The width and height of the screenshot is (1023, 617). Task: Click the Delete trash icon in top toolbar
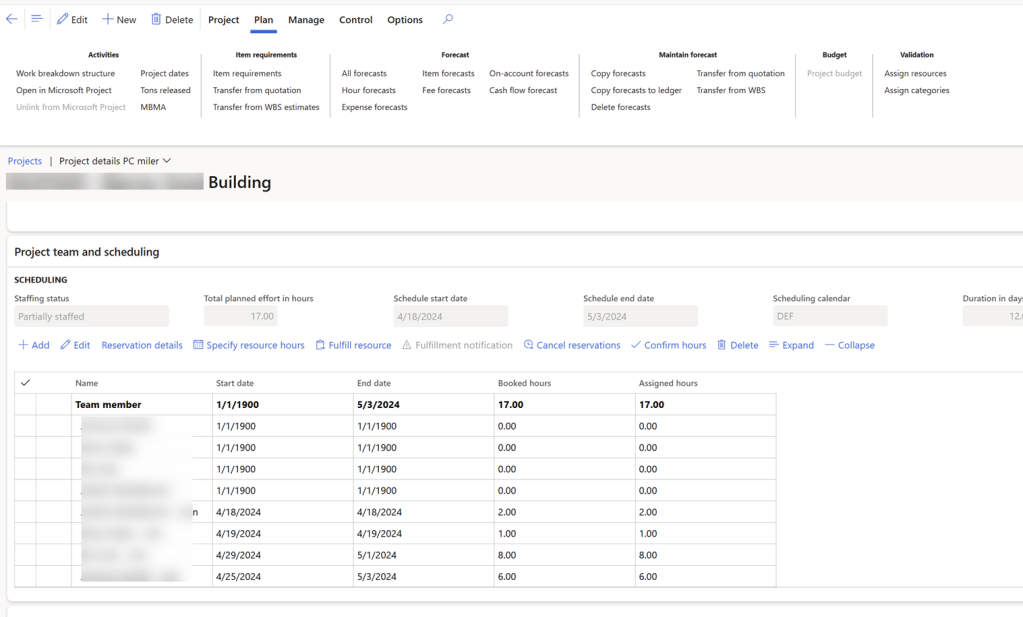[156, 19]
